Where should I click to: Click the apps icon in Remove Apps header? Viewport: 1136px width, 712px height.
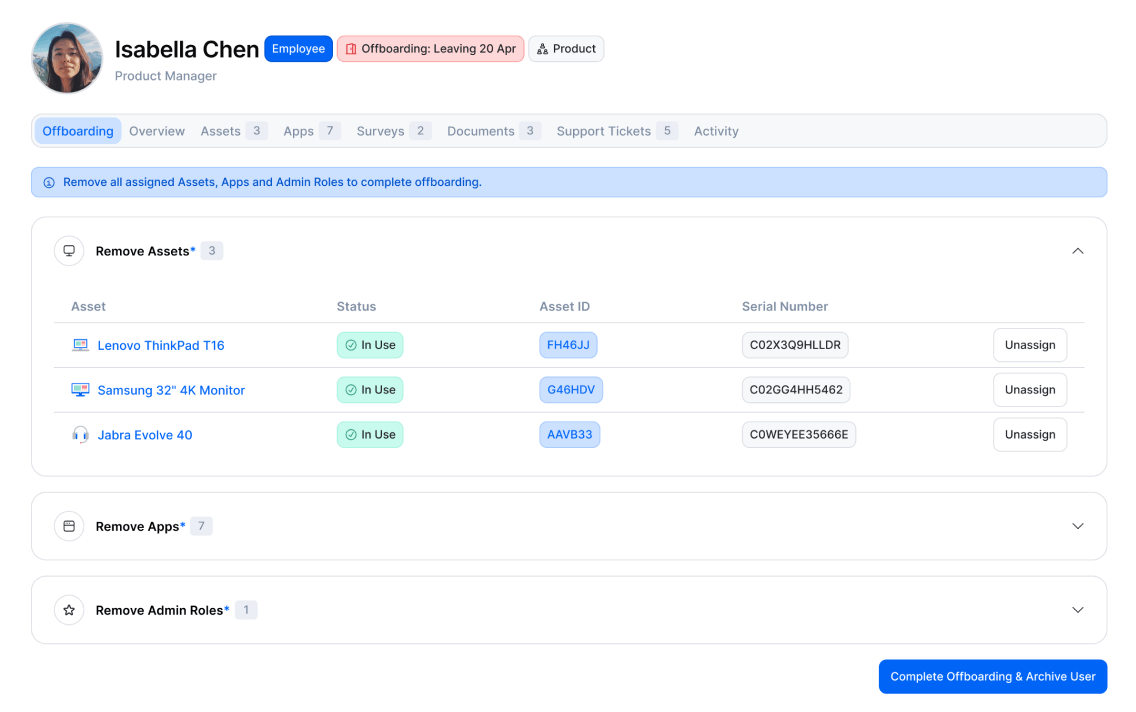68,525
